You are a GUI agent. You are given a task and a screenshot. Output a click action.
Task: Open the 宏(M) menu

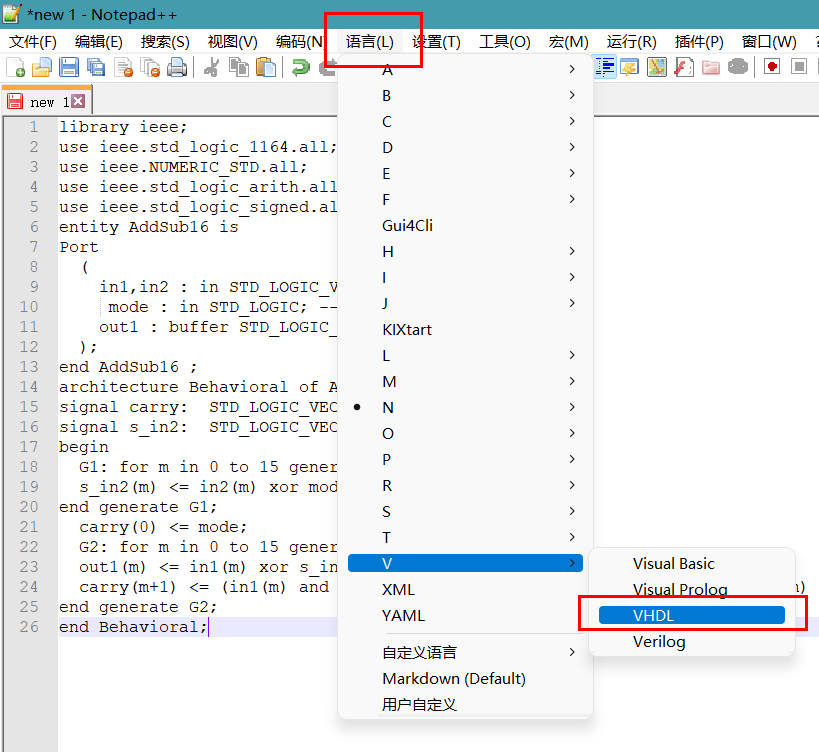click(568, 42)
